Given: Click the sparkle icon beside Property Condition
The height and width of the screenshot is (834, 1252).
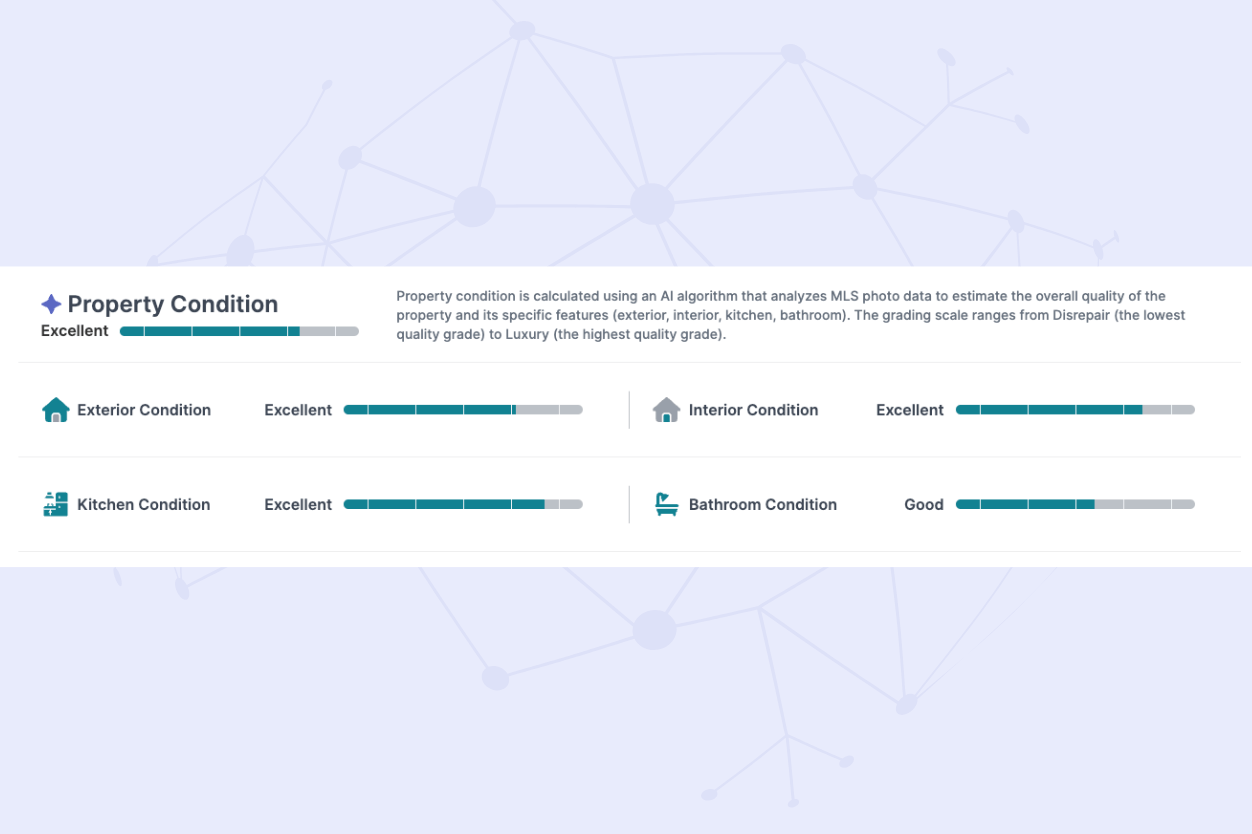Looking at the screenshot, I should coord(51,302).
